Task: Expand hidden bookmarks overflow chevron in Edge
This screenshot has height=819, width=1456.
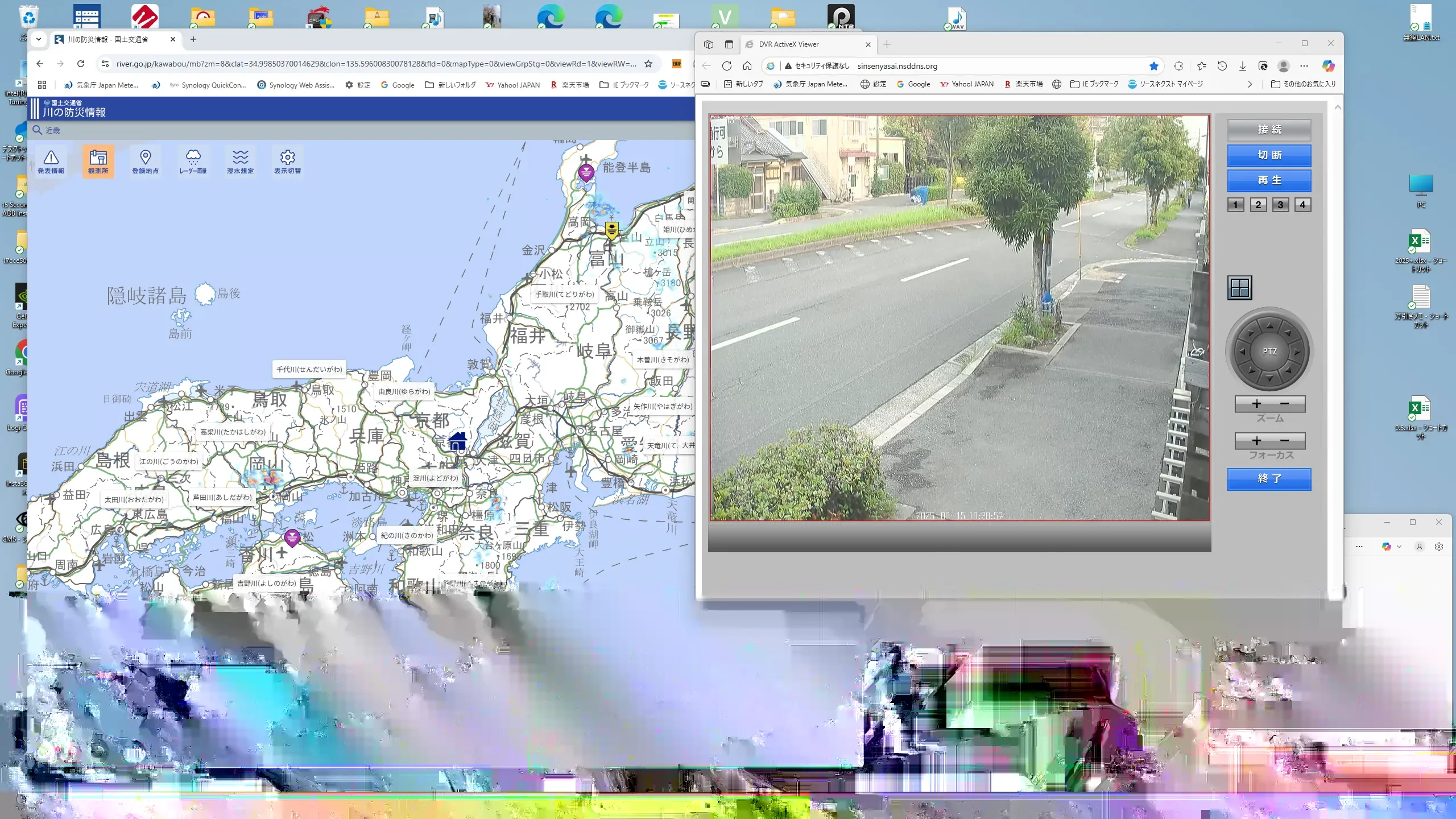Action: tap(1250, 84)
